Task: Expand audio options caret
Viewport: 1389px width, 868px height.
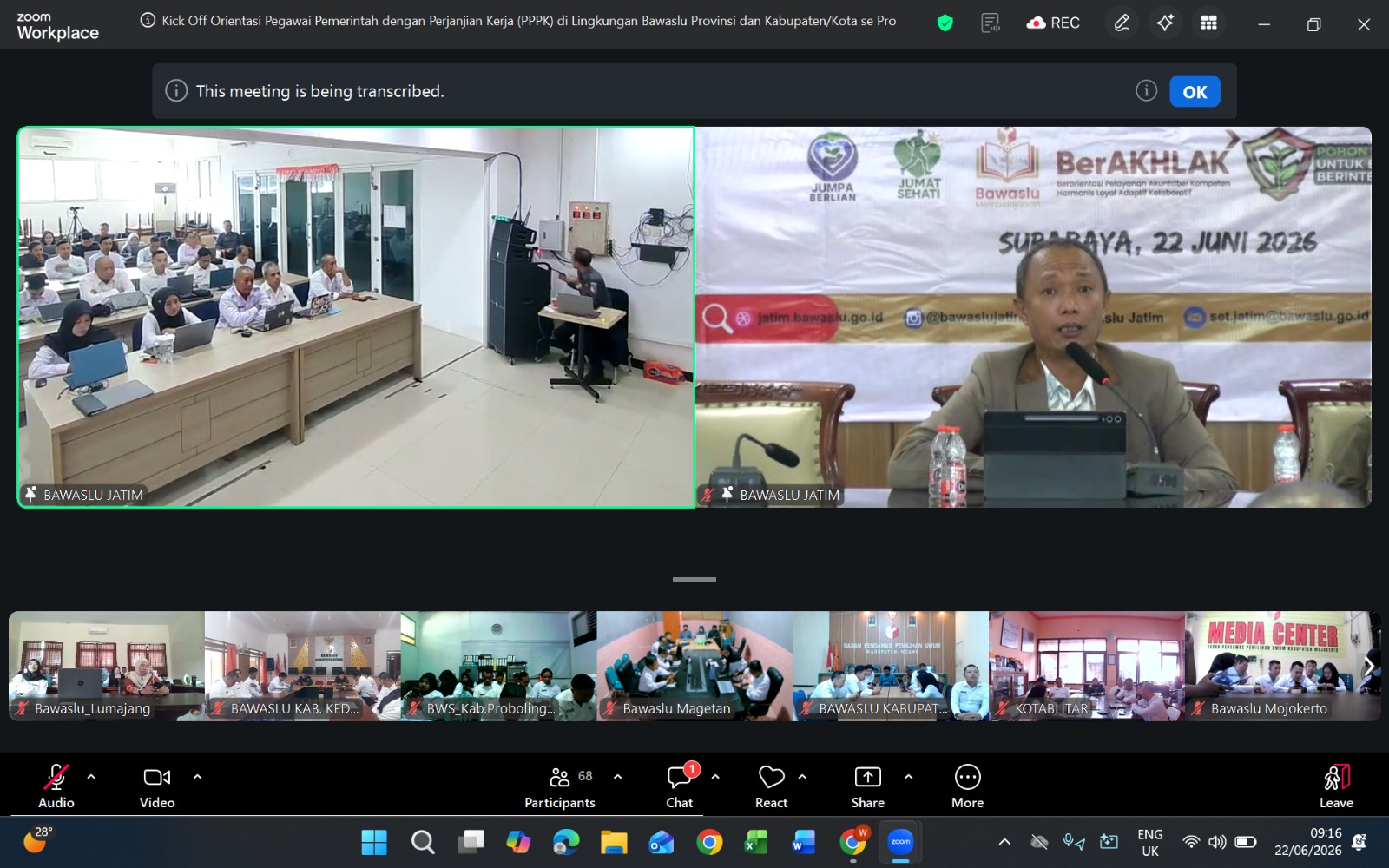Action: pos(91,777)
